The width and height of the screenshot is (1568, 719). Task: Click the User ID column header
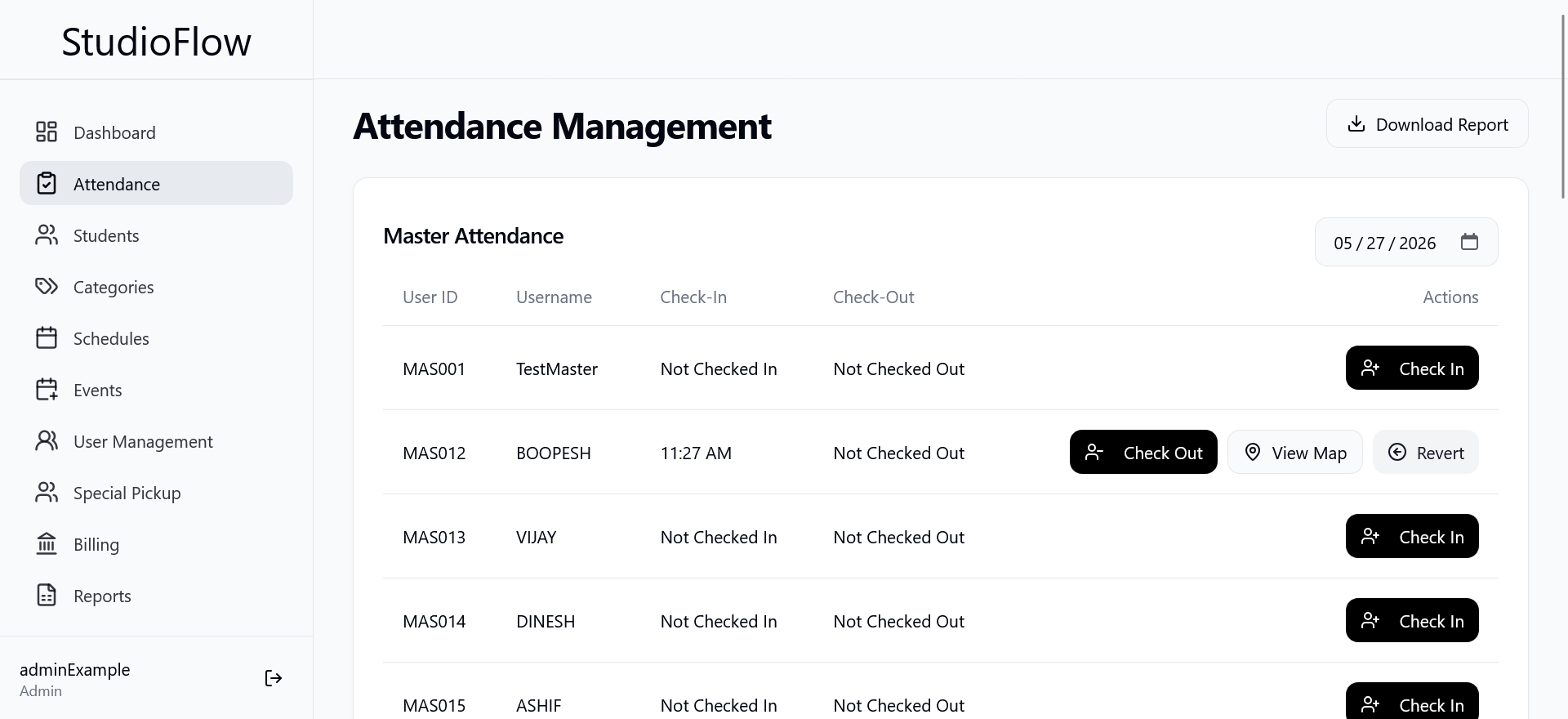coord(430,297)
